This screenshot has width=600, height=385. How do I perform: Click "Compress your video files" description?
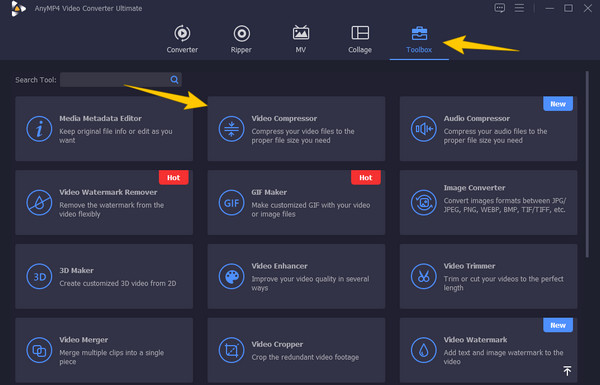303,136
